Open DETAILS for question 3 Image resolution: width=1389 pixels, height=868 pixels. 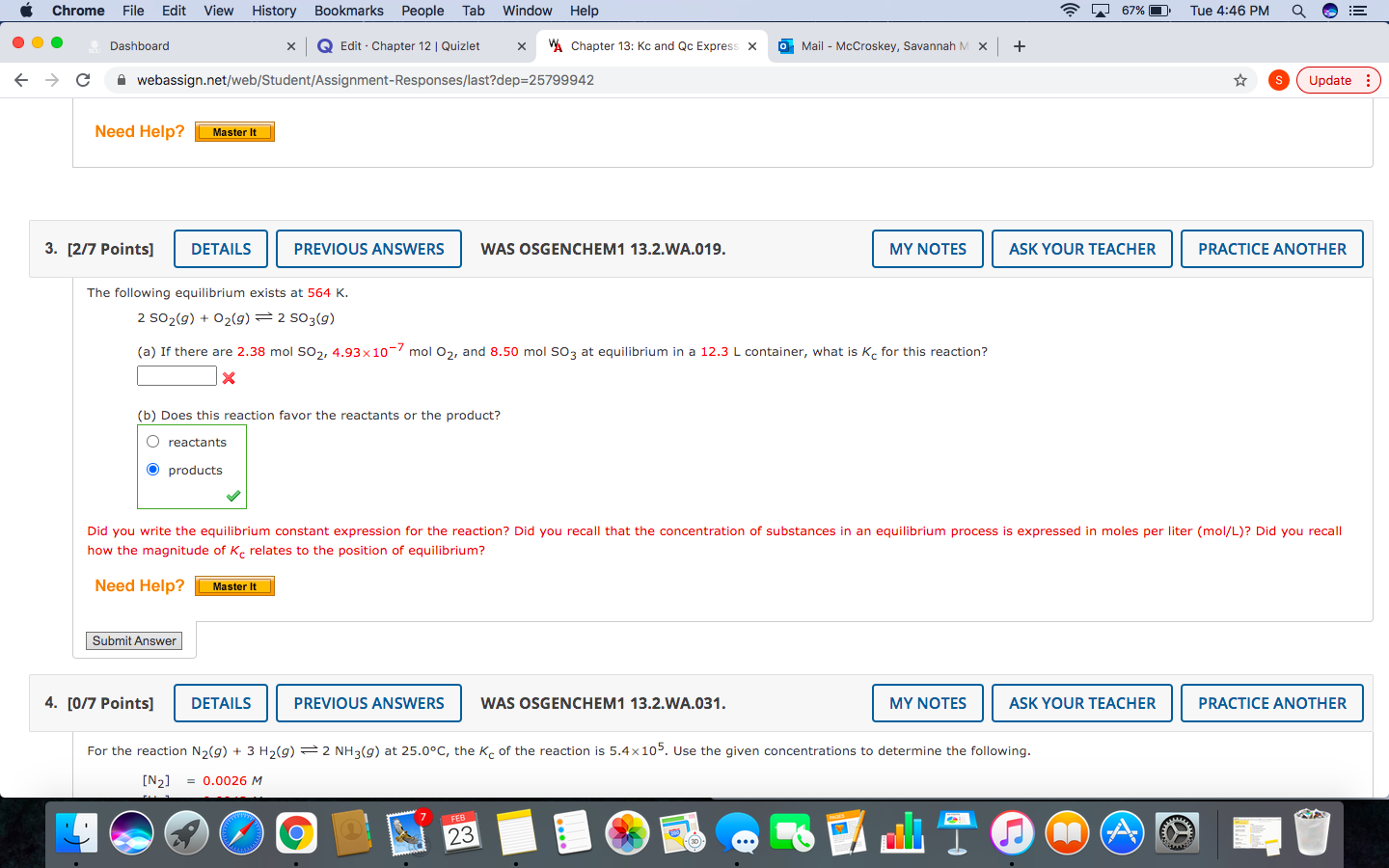pyautogui.click(x=221, y=249)
